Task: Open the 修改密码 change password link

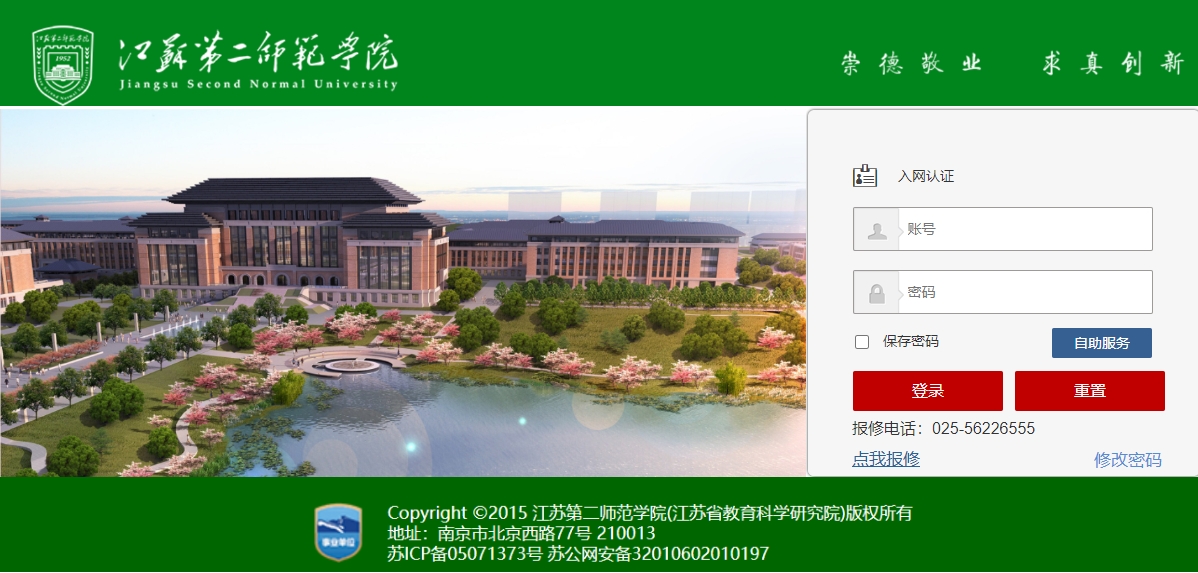Action: [x=1128, y=460]
